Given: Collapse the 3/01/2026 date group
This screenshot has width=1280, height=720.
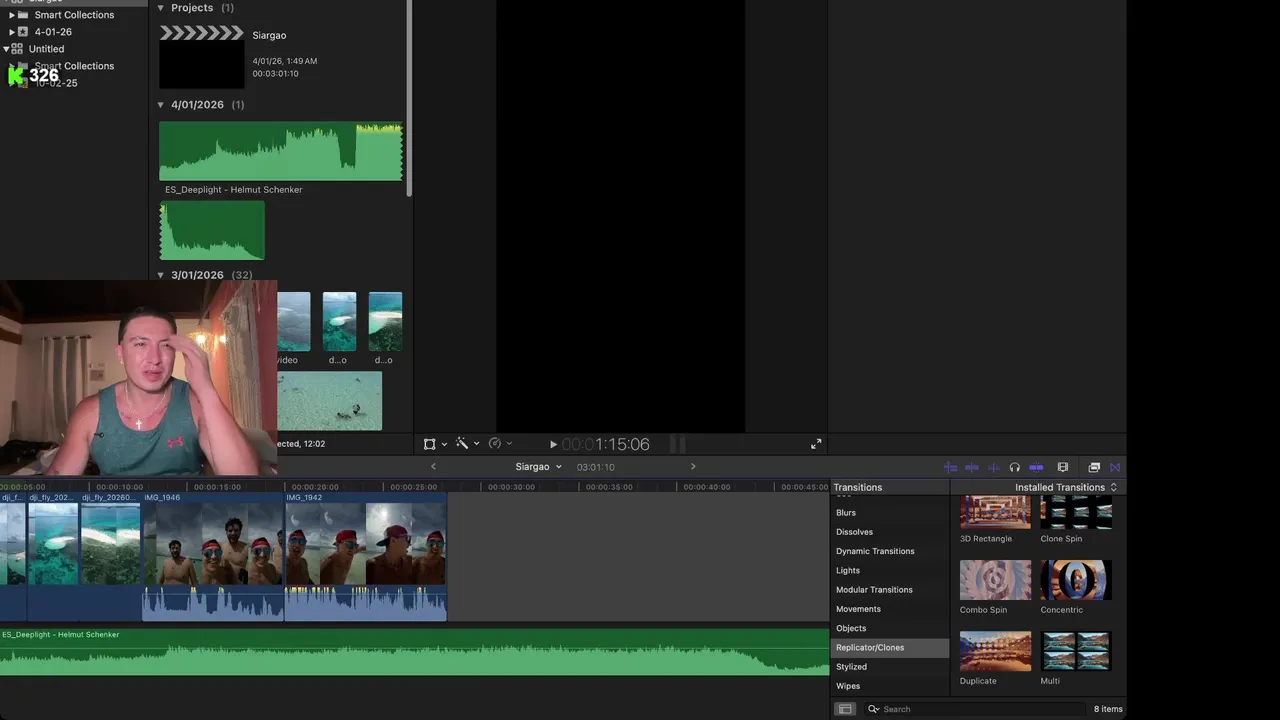Looking at the screenshot, I should tap(161, 275).
